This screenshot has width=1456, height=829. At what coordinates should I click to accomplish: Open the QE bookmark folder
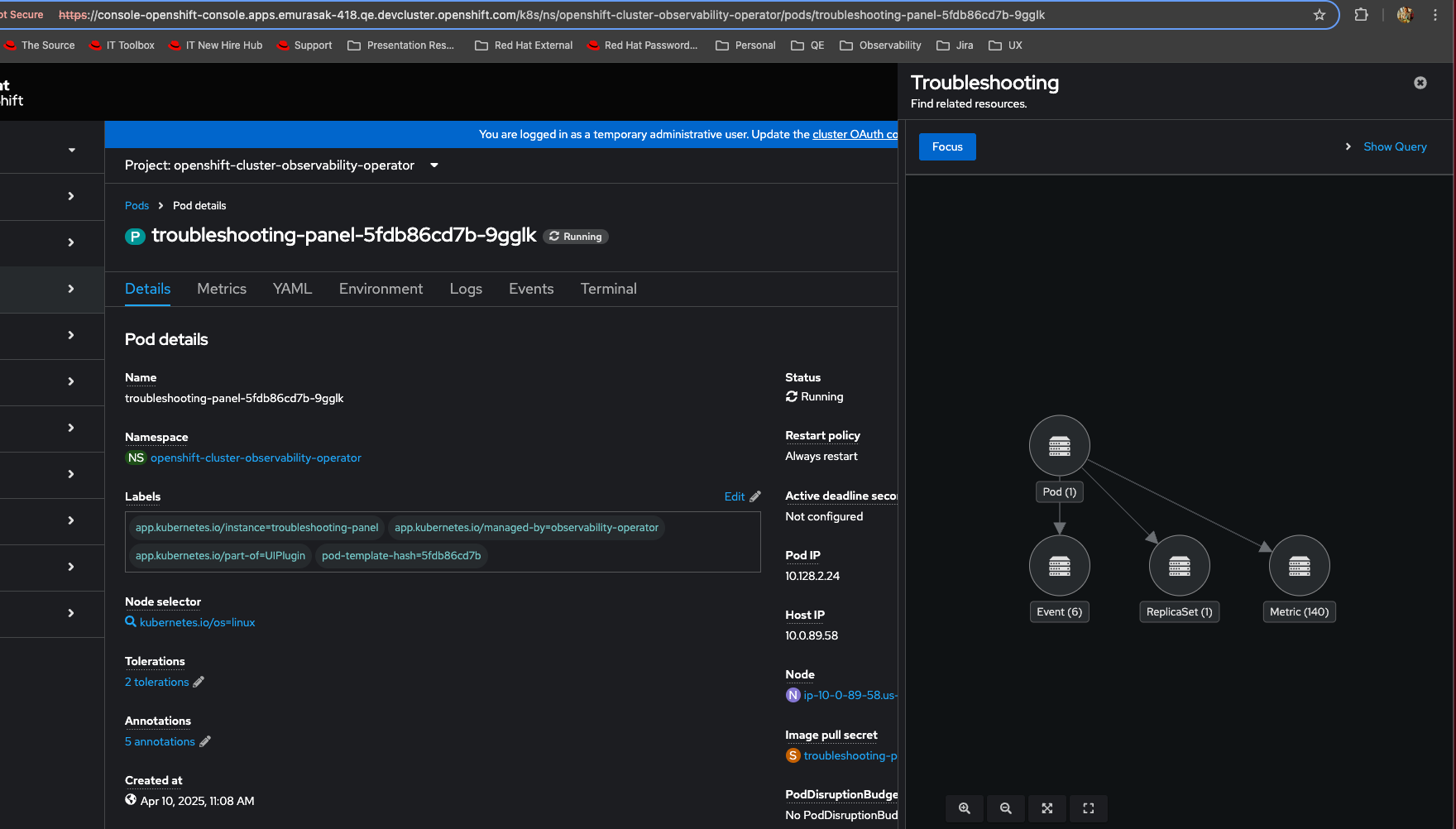[807, 46]
